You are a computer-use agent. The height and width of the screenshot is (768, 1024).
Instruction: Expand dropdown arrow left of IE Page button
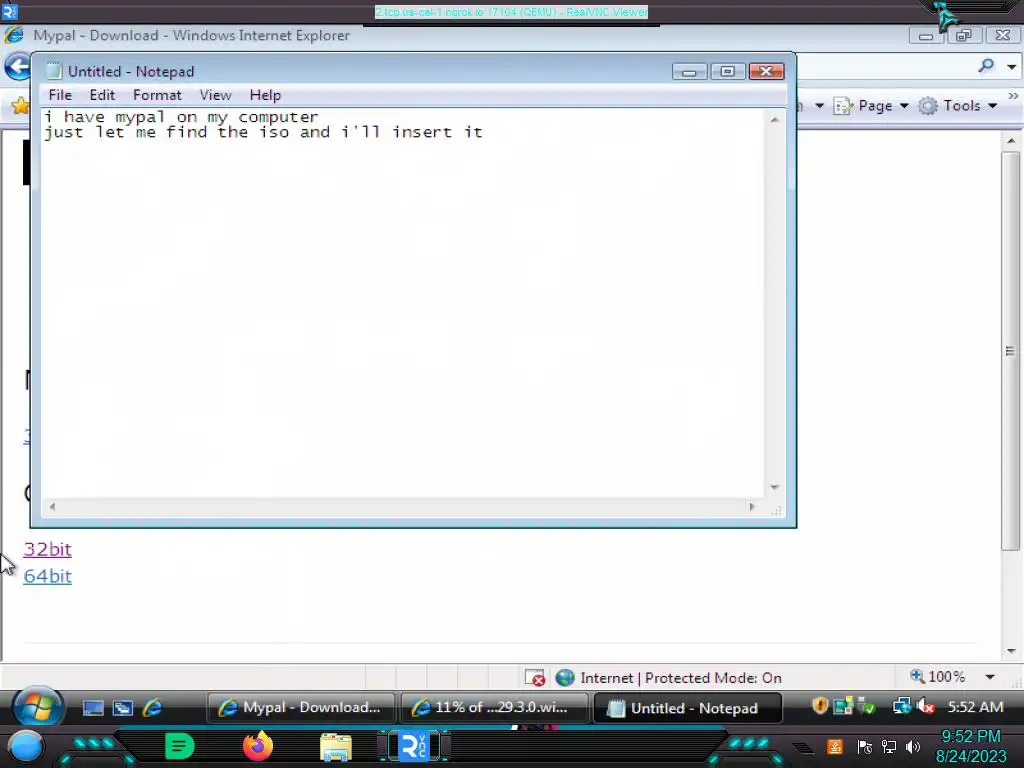819,106
